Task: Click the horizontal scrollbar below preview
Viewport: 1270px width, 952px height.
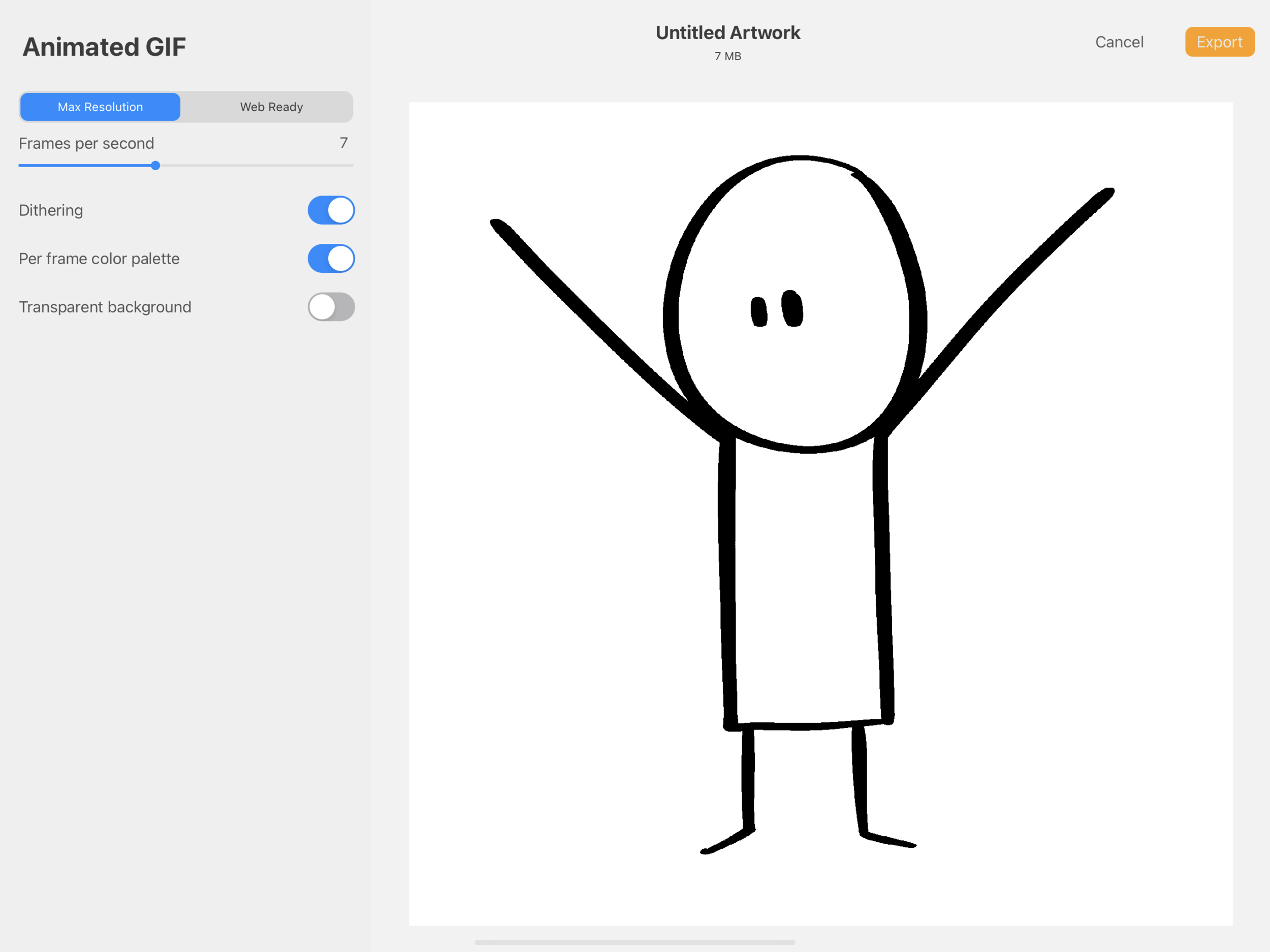Action: tap(635, 942)
